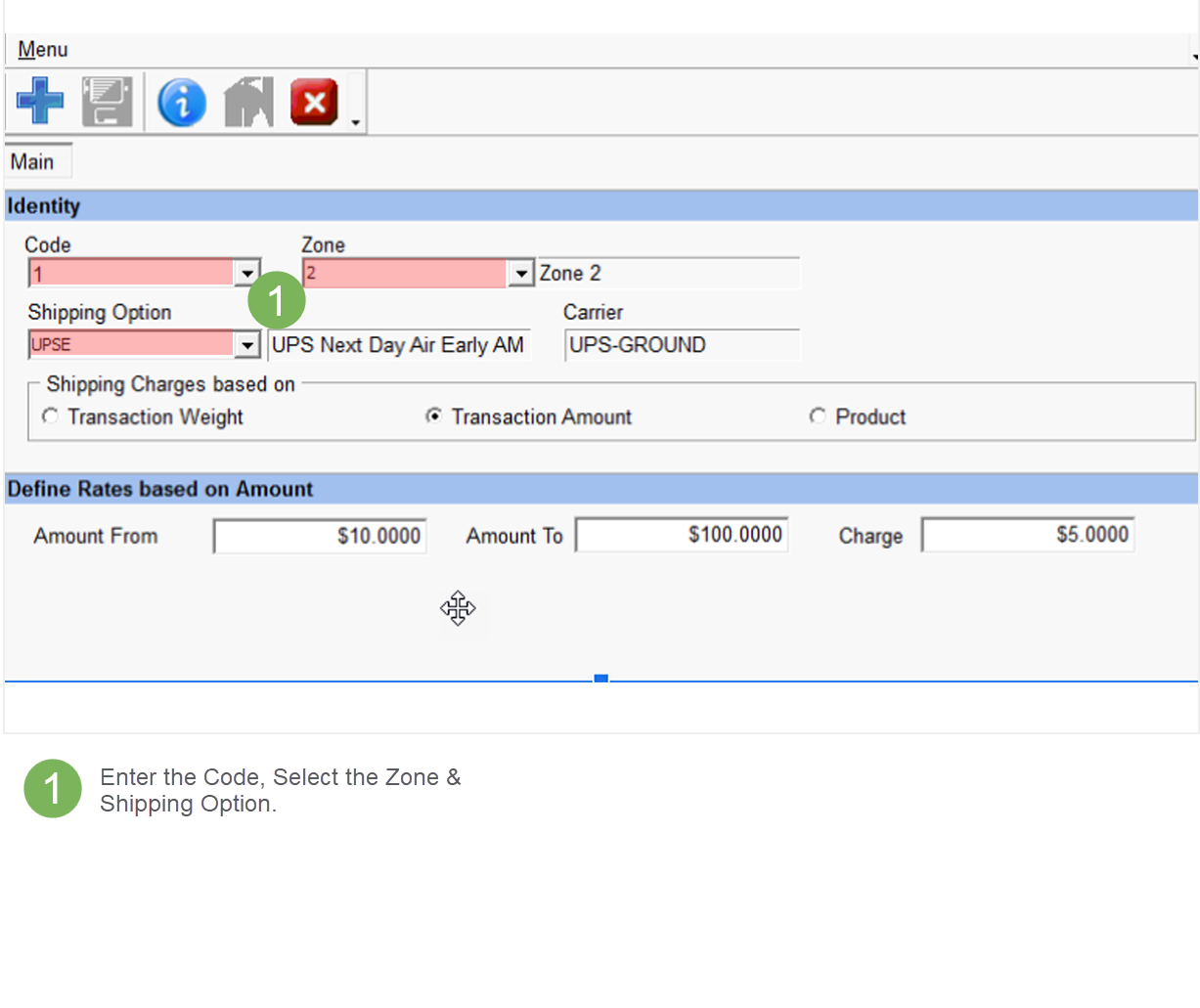Click the Amount To input field
Viewport: 1200px width, 1008px height.
tap(682, 535)
